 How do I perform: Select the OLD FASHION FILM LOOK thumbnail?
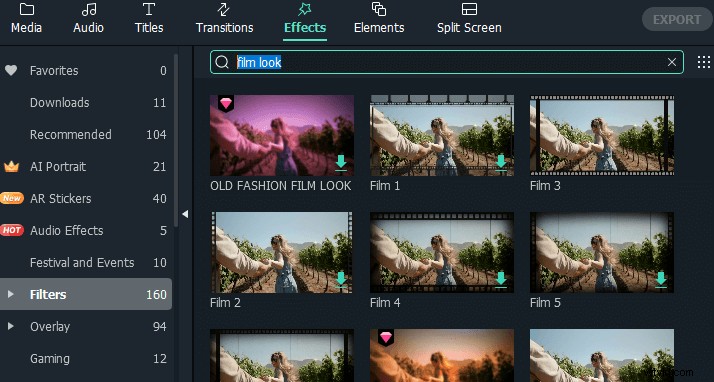(x=282, y=135)
